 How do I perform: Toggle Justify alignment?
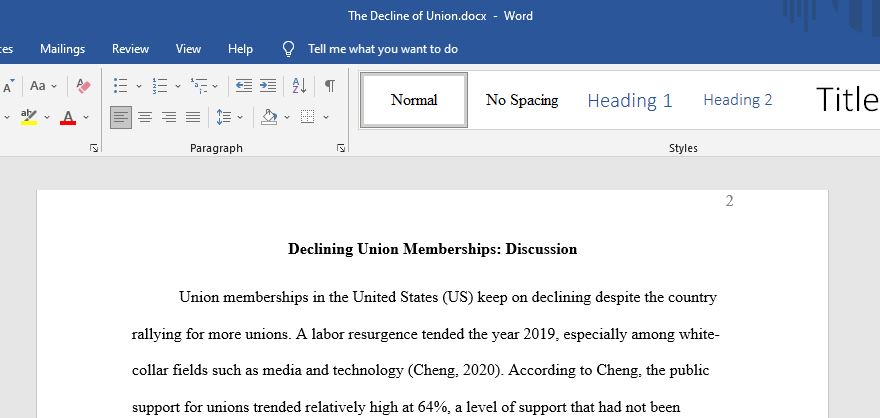tap(193, 117)
